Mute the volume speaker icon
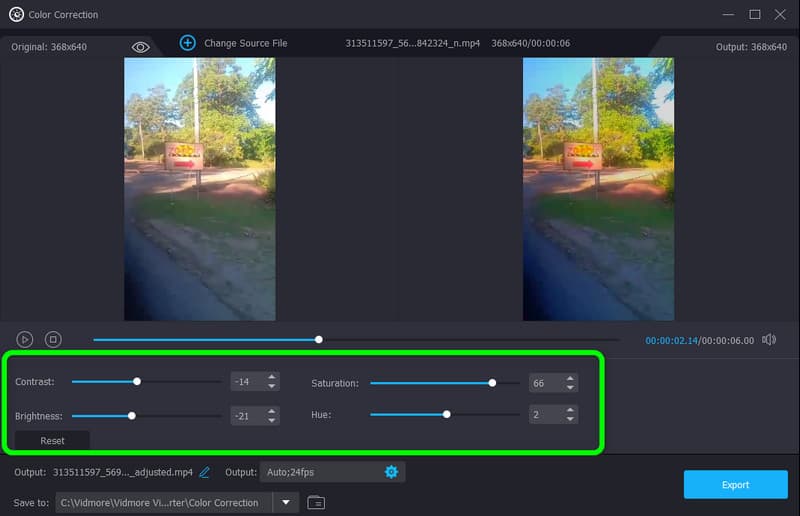 click(x=768, y=340)
